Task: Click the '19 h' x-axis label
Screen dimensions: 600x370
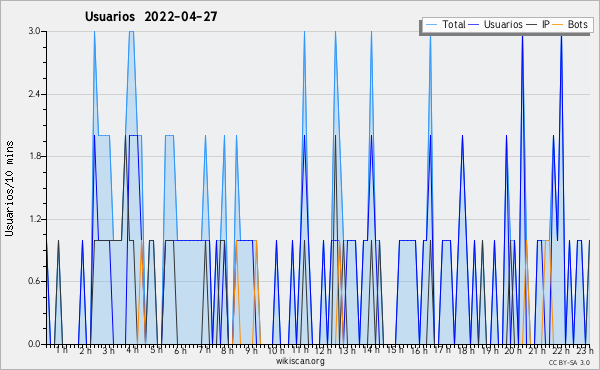Action: (x=490, y=350)
